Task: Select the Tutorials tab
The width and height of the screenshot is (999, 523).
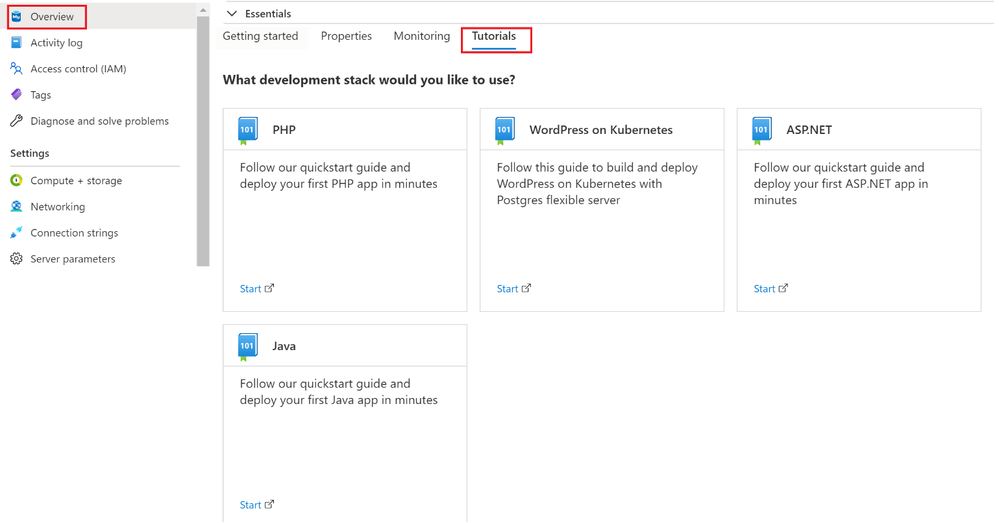Action: click(494, 36)
